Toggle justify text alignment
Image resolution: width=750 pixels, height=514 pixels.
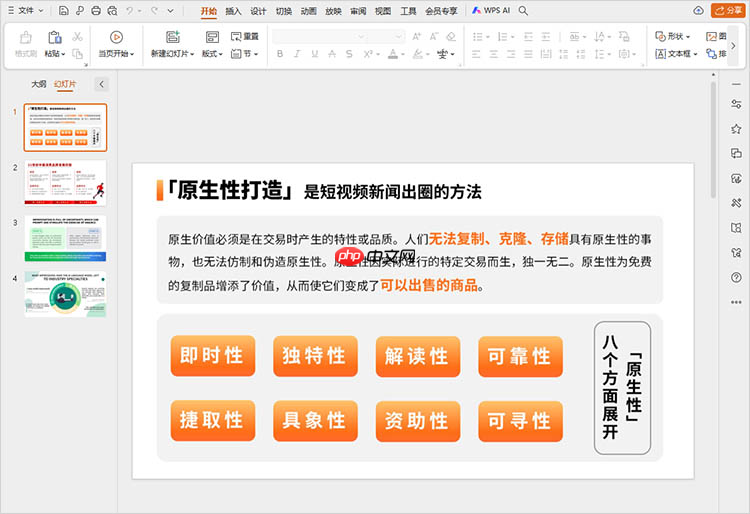[528, 54]
